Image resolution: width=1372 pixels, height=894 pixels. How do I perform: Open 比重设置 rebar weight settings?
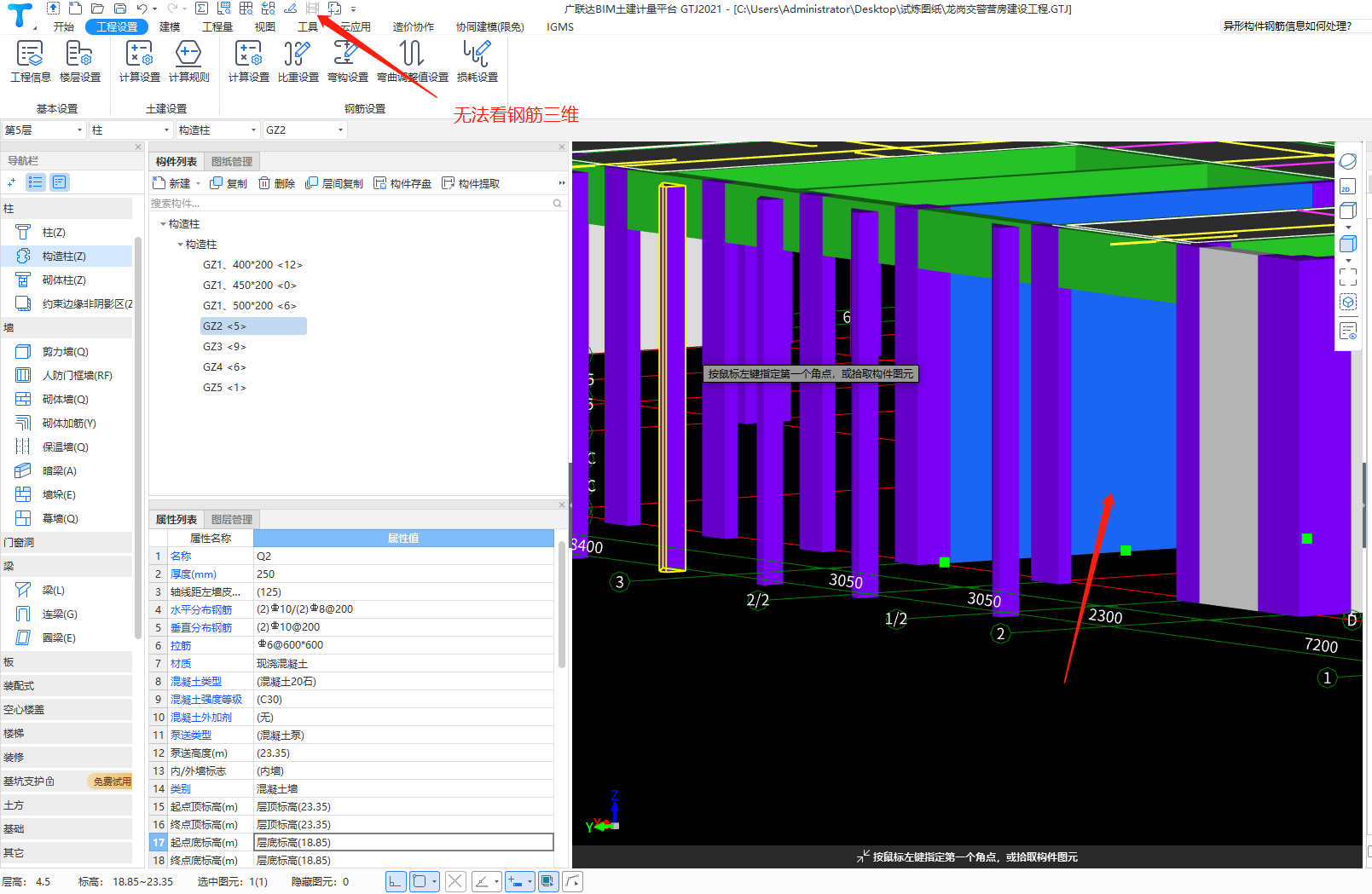(x=298, y=61)
